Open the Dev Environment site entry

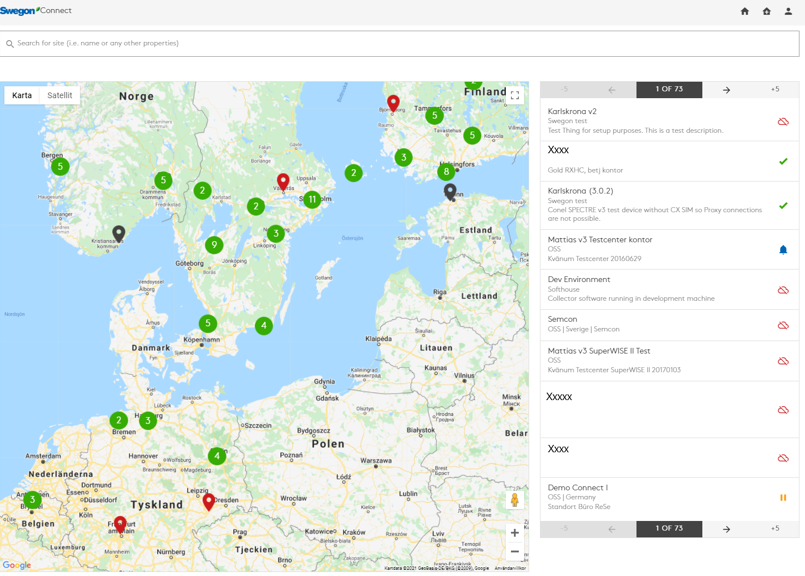pos(669,289)
